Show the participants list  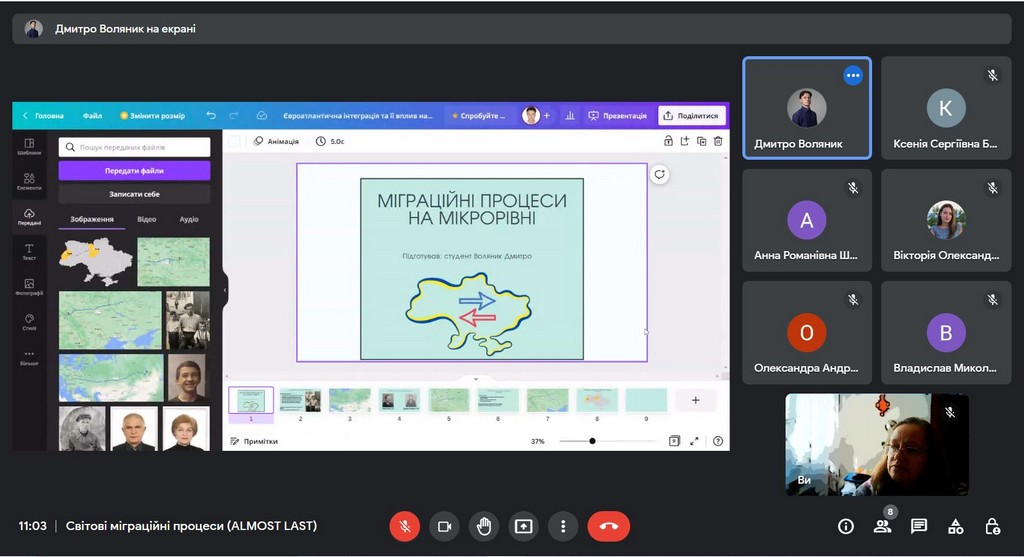coord(882,526)
